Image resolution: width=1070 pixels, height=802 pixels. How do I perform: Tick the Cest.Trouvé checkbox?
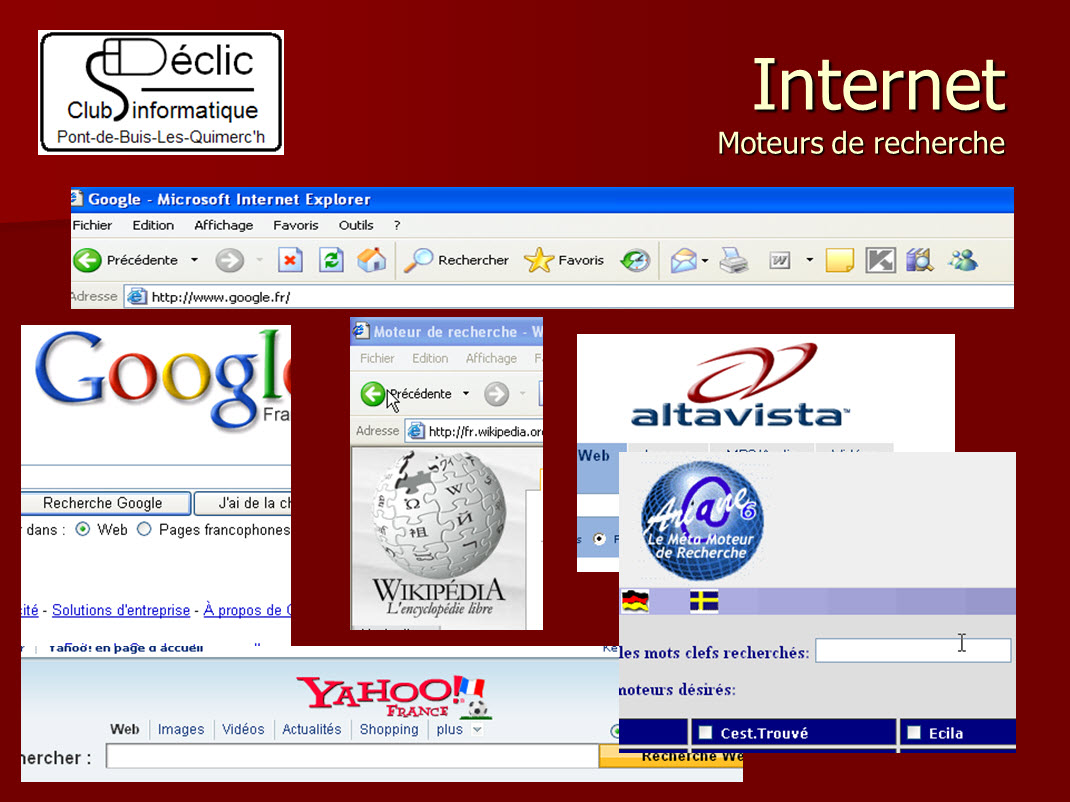706,732
